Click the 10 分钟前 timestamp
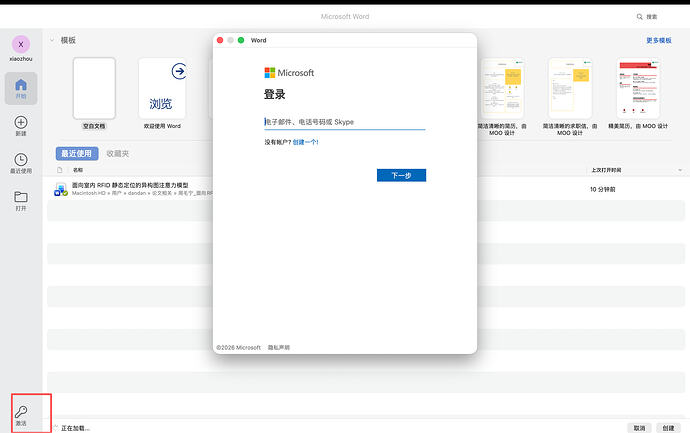690x433 pixels. [x=602, y=190]
